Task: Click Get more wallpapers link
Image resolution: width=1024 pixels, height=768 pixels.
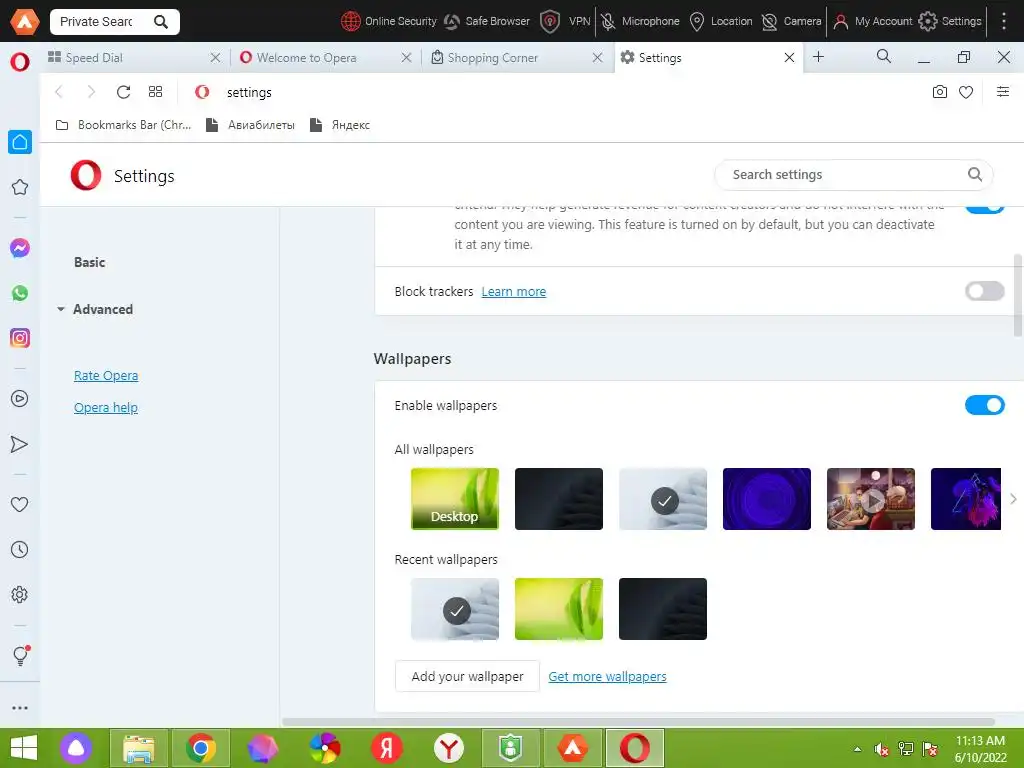Action: pos(607,677)
